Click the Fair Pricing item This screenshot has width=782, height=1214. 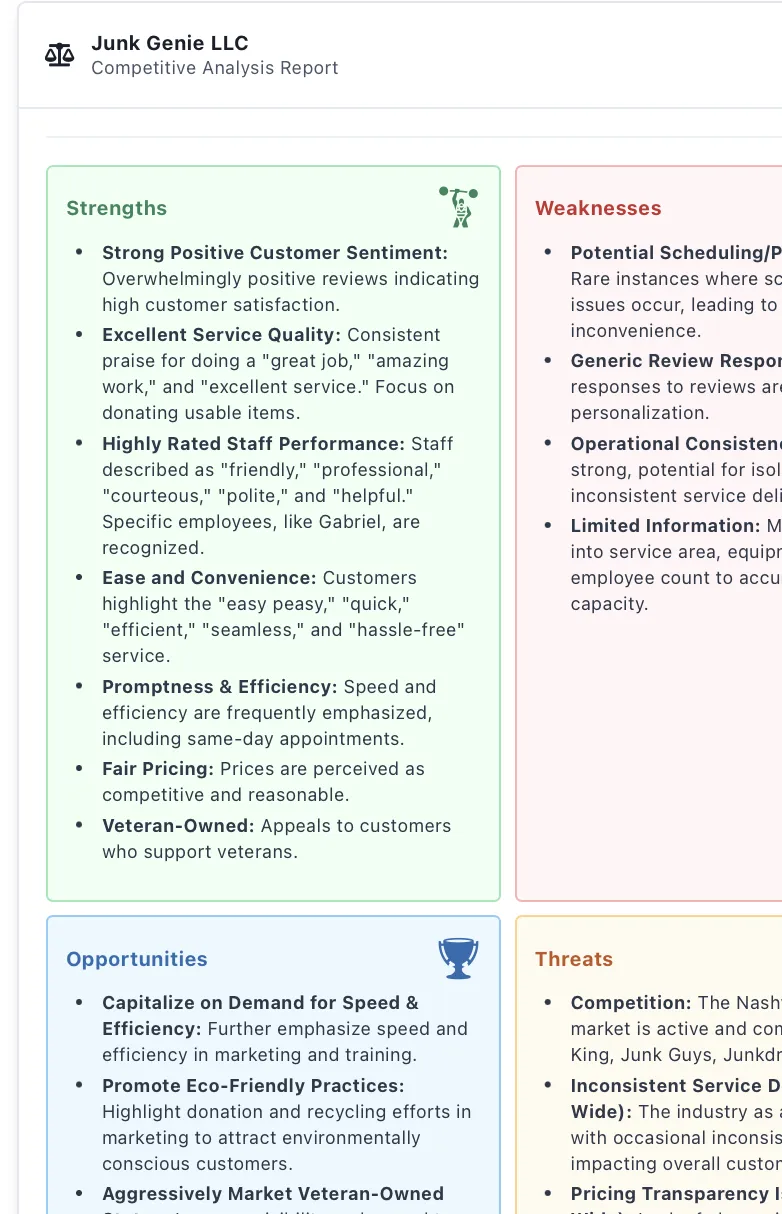coord(158,769)
